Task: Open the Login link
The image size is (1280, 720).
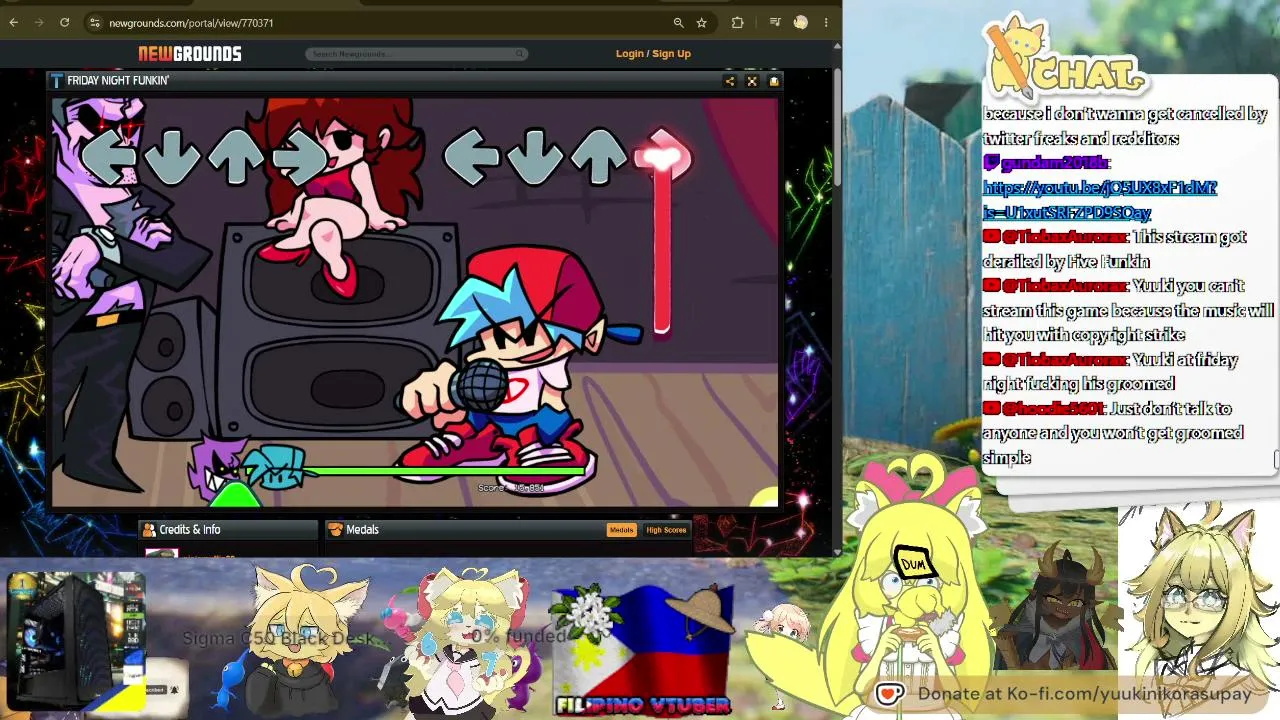Action: pyautogui.click(x=630, y=54)
